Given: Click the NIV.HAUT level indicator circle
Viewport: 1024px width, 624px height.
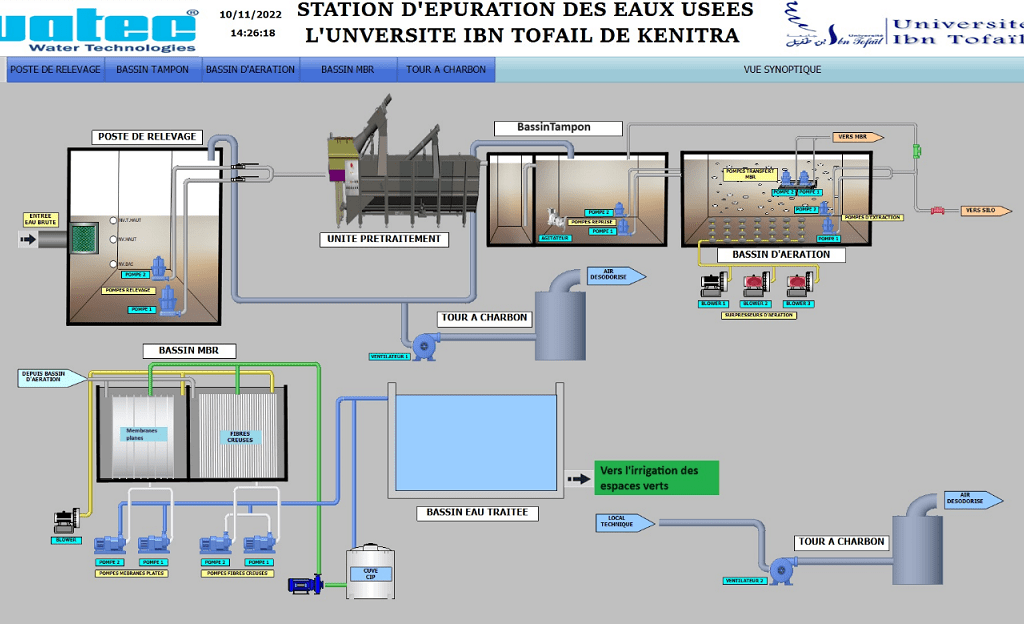Looking at the screenshot, I should [x=113, y=240].
